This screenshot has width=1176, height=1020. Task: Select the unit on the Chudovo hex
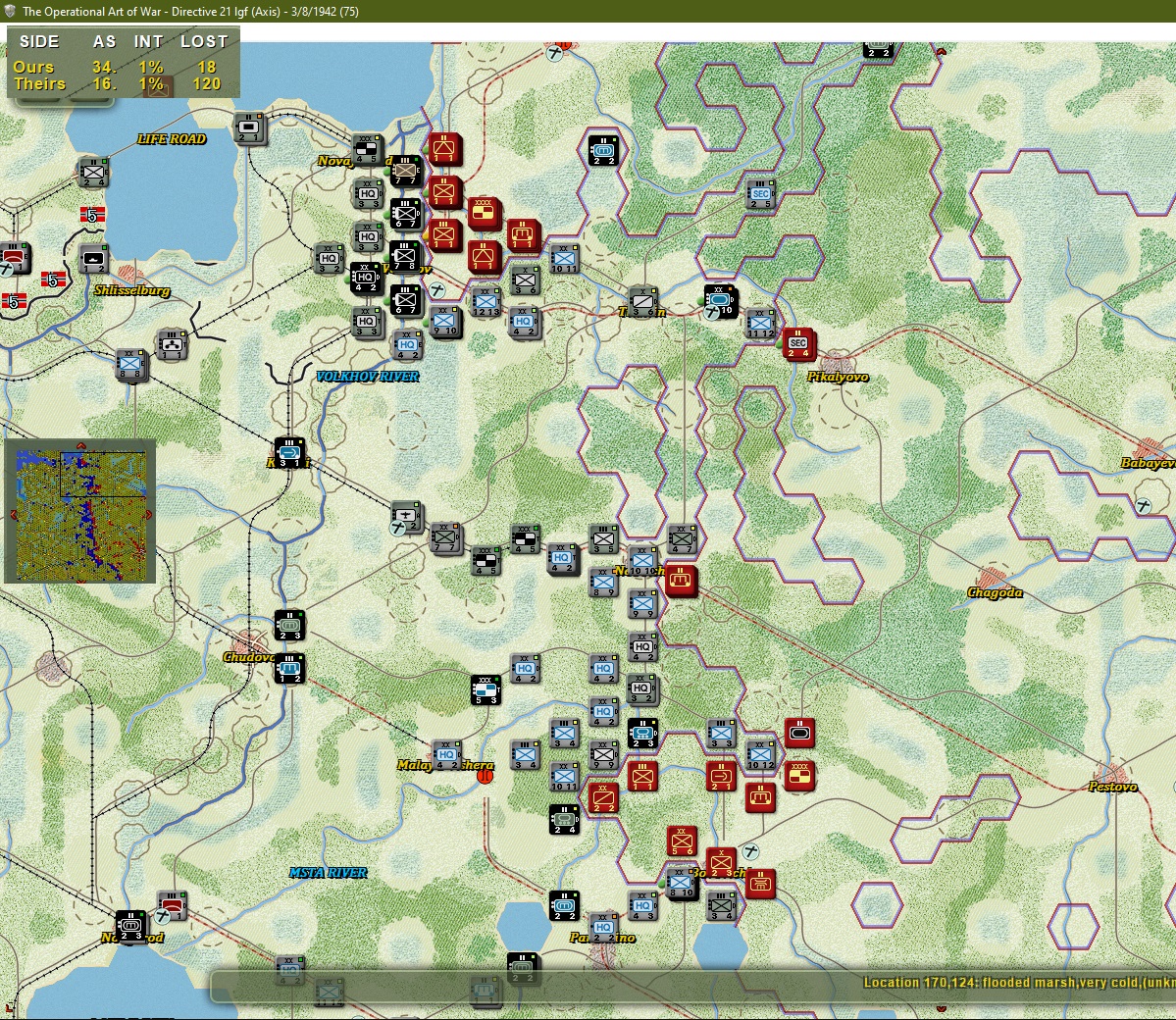pos(289,667)
